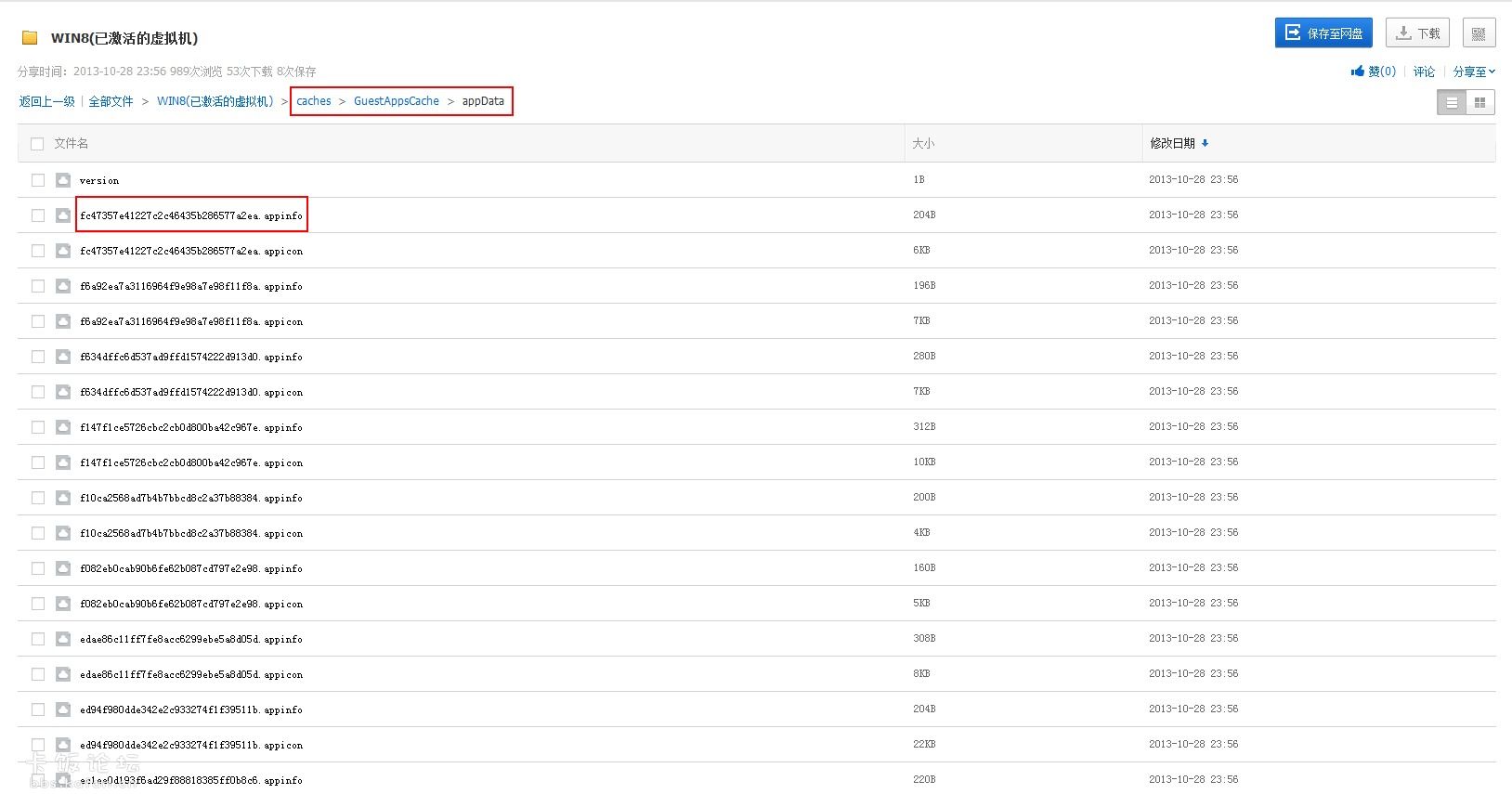1512x794 pixels.
Task: Check the box for the version file
Action: pyautogui.click(x=38, y=180)
